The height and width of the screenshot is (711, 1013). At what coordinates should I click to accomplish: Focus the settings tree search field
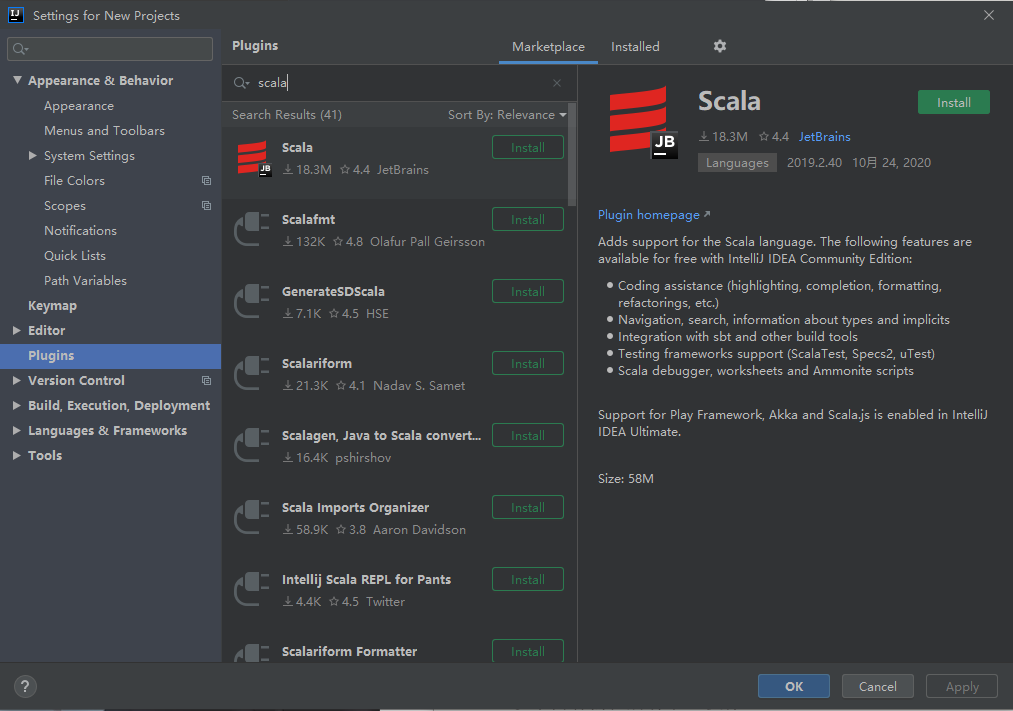click(x=110, y=49)
